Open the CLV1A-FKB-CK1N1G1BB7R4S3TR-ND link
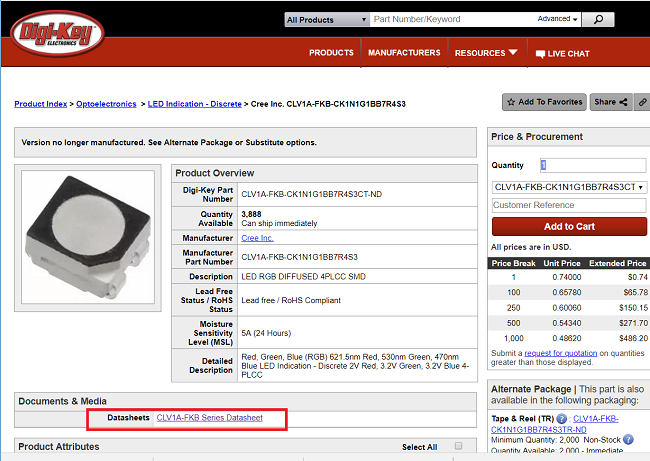 [555, 424]
